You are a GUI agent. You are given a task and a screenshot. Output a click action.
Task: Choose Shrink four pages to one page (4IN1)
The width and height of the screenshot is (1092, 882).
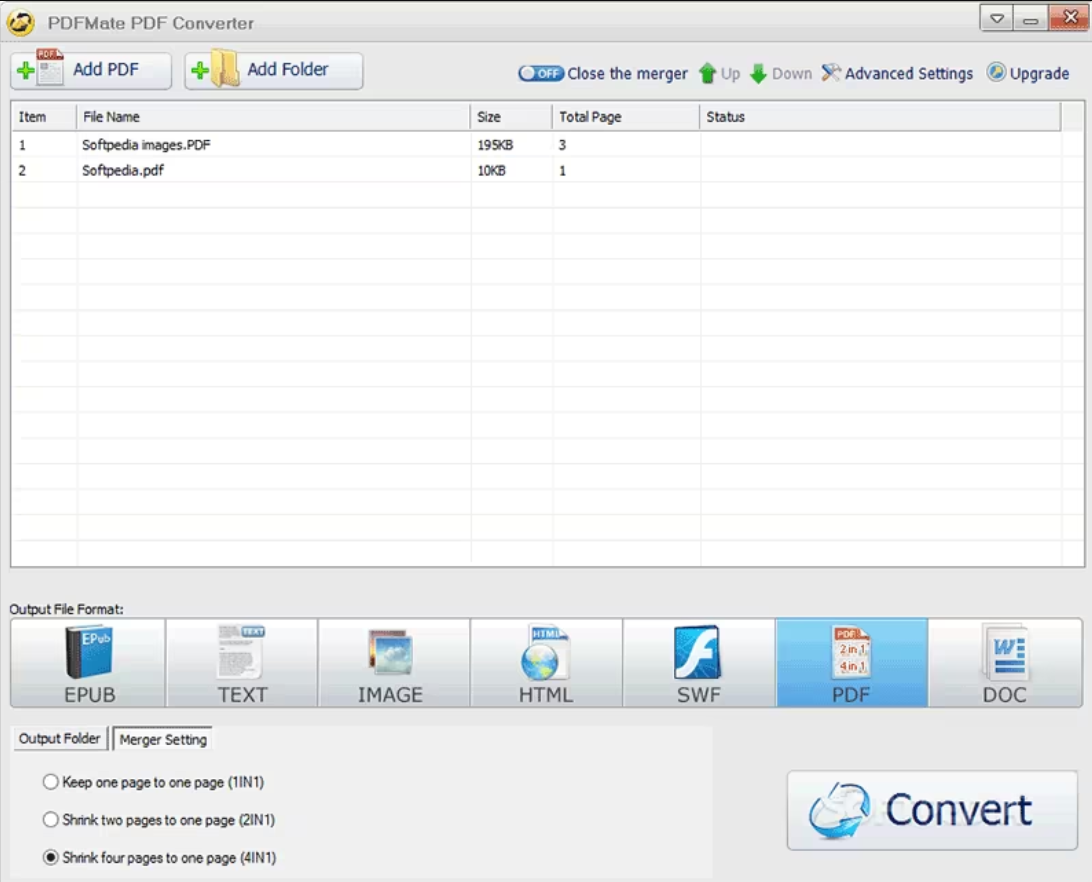pos(159,858)
